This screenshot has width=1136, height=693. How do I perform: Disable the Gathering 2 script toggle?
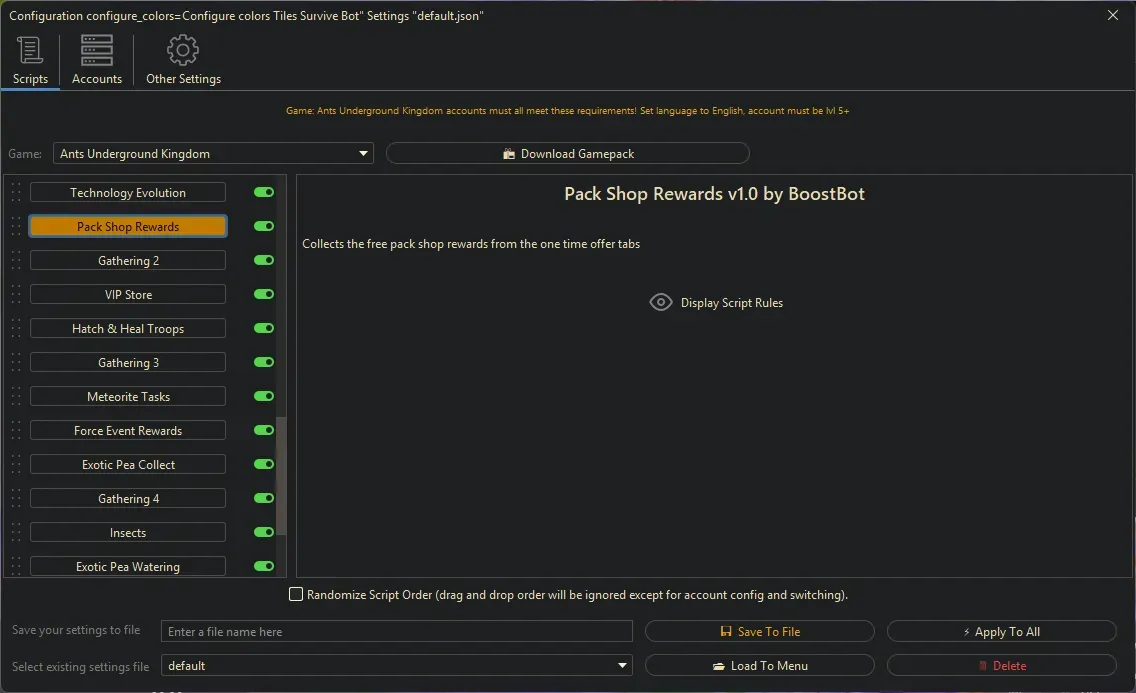[x=263, y=260]
